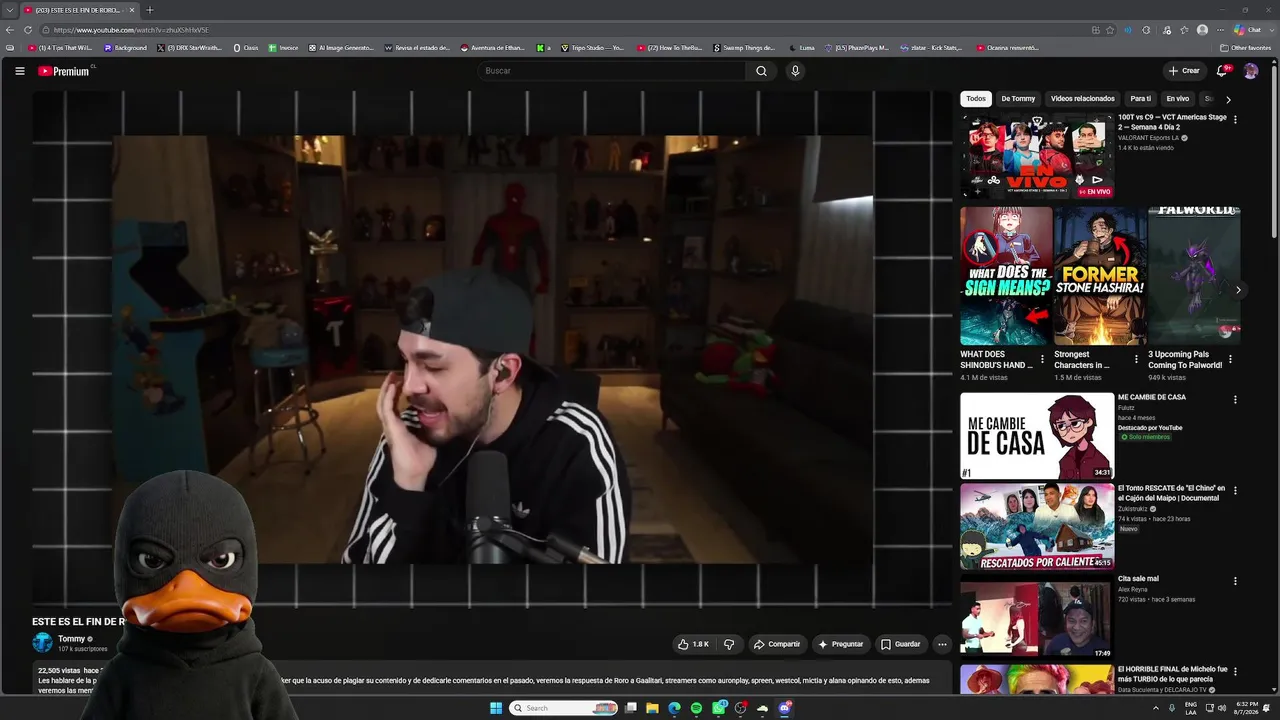Viewport: 1280px width, 720px height.
Task: Open options for El HORRIBLE FINAL video
Action: tap(1235, 672)
